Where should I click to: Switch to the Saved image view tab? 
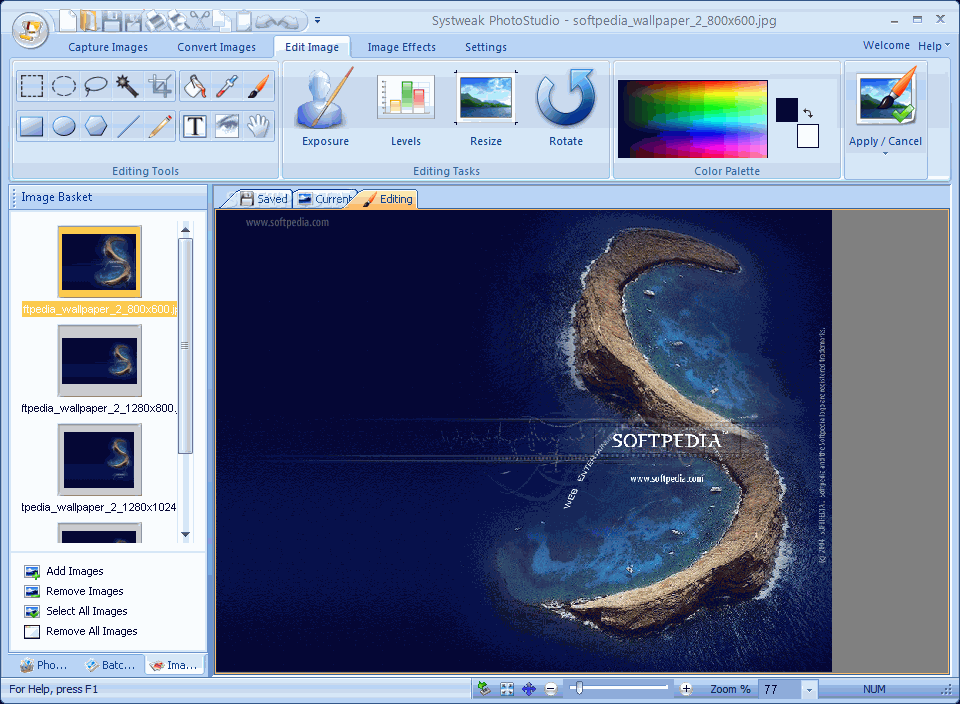[x=263, y=199]
